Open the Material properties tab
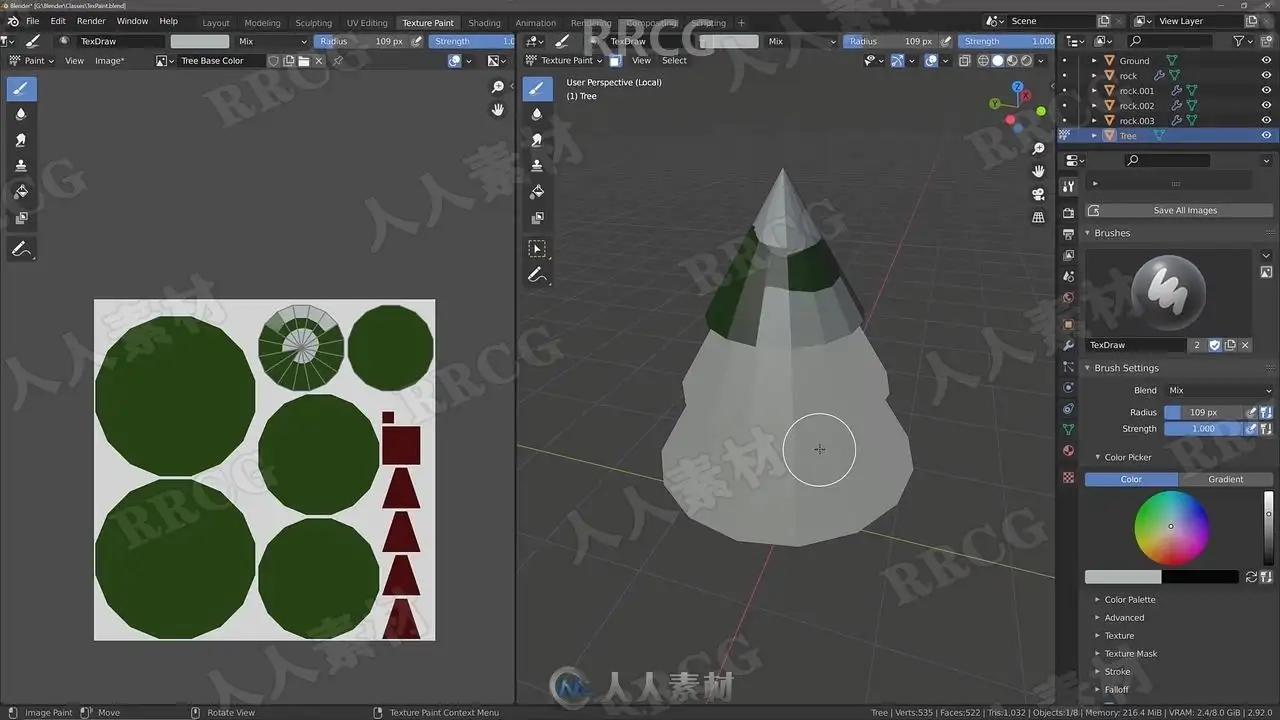 1068,451
